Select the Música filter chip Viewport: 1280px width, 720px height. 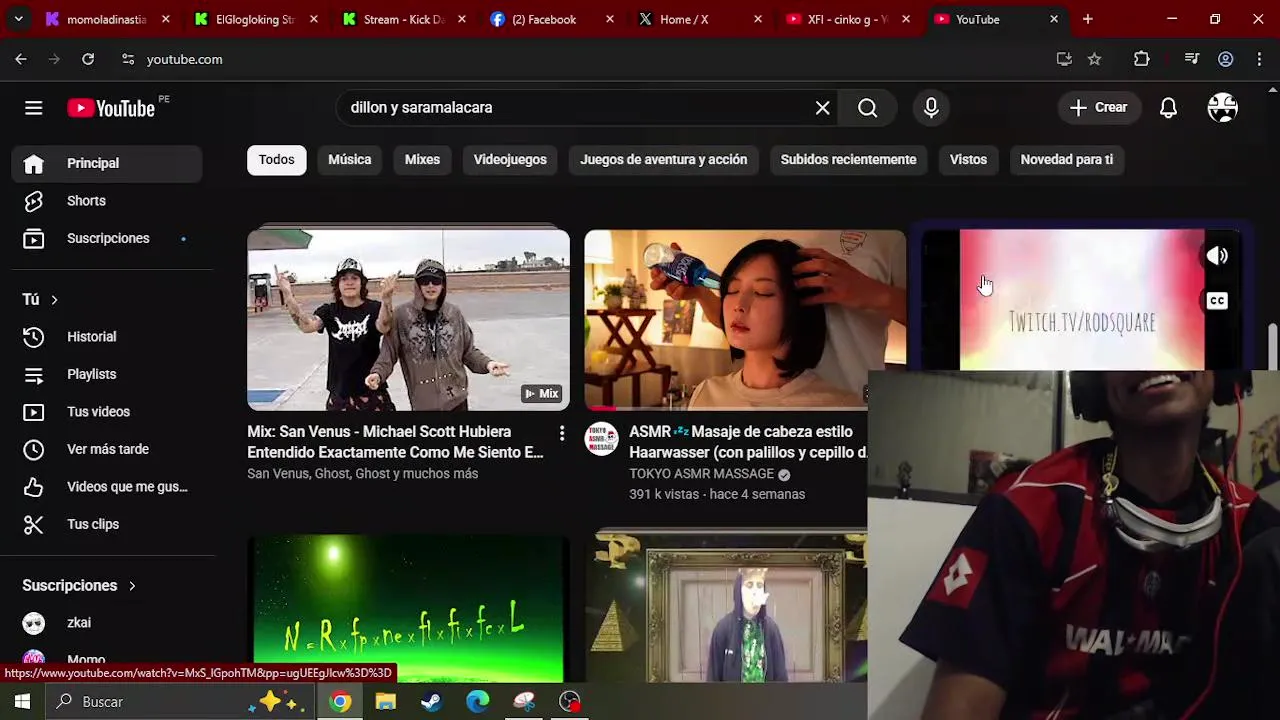(x=350, y=160)
